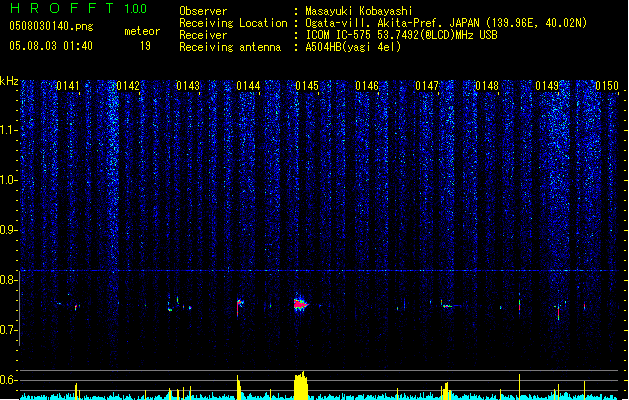This screenshot has height=400, width=629.
Task: Click the tallest yellow intensity bar at 0145
Action: [300, 385]
